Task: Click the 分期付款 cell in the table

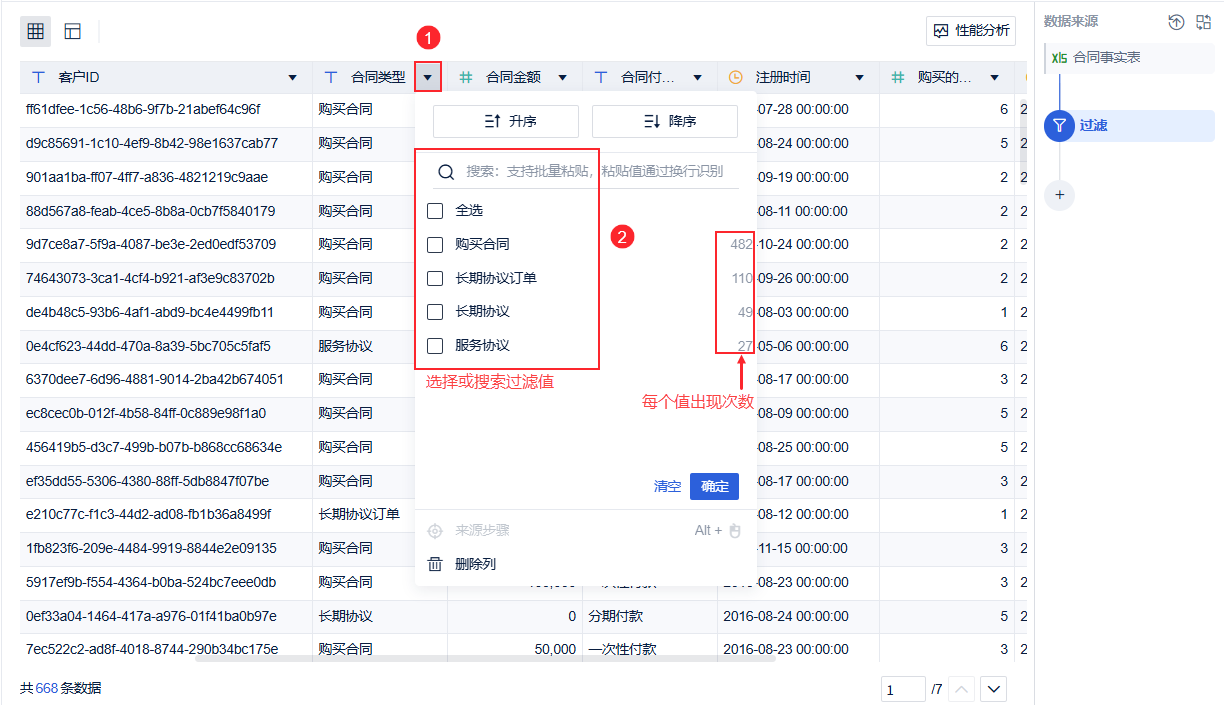Action: pyautogui.click(x=650, y=616)
